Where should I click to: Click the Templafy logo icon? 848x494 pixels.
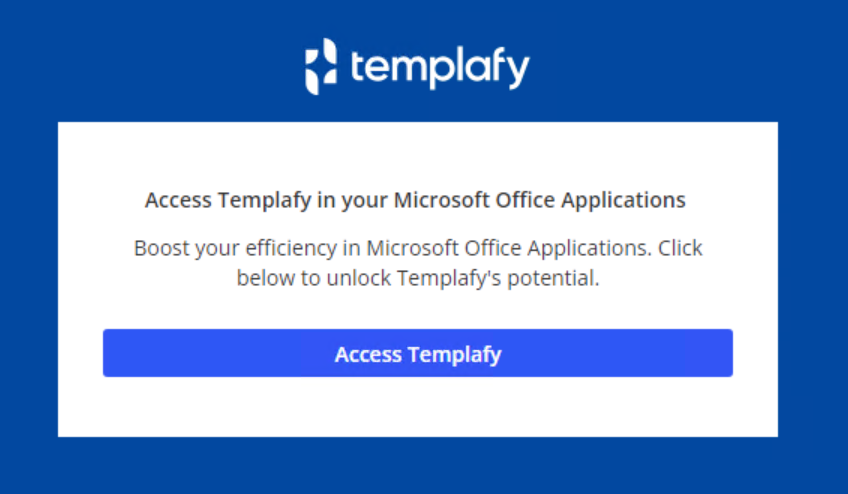[x=321, y=66]
